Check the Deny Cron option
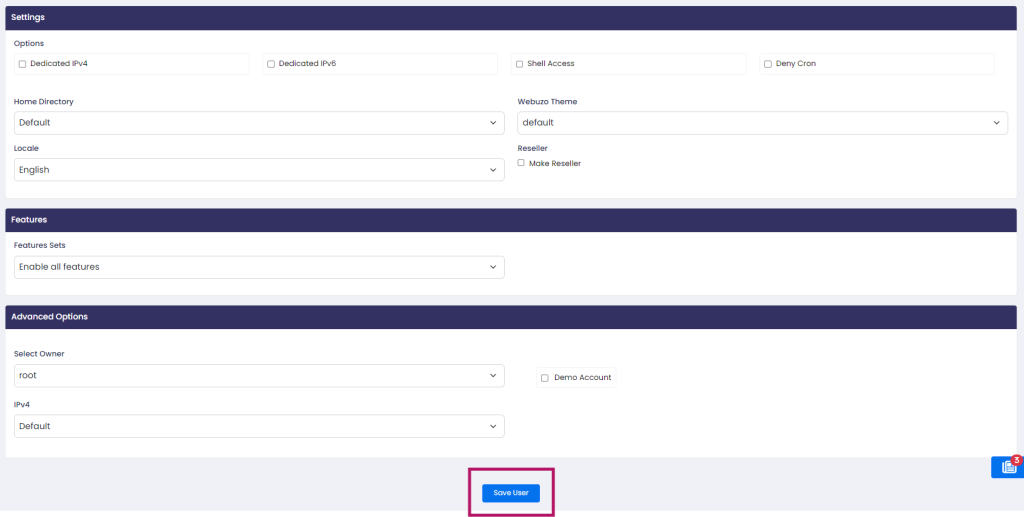The height and width of the screenshot is (517, 1024). [767, 64]
